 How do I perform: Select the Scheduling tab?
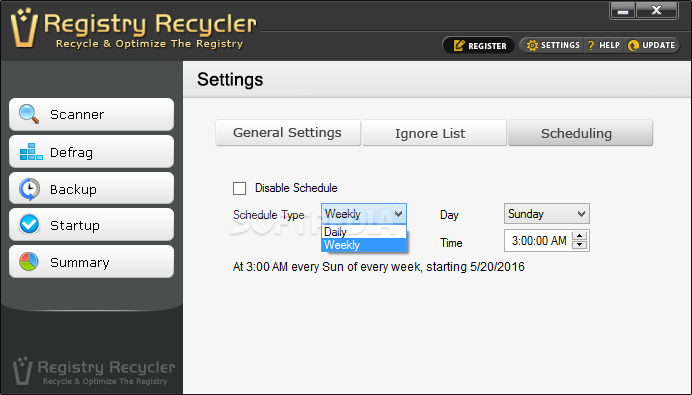pyautogui.click(x=580, y=133)
